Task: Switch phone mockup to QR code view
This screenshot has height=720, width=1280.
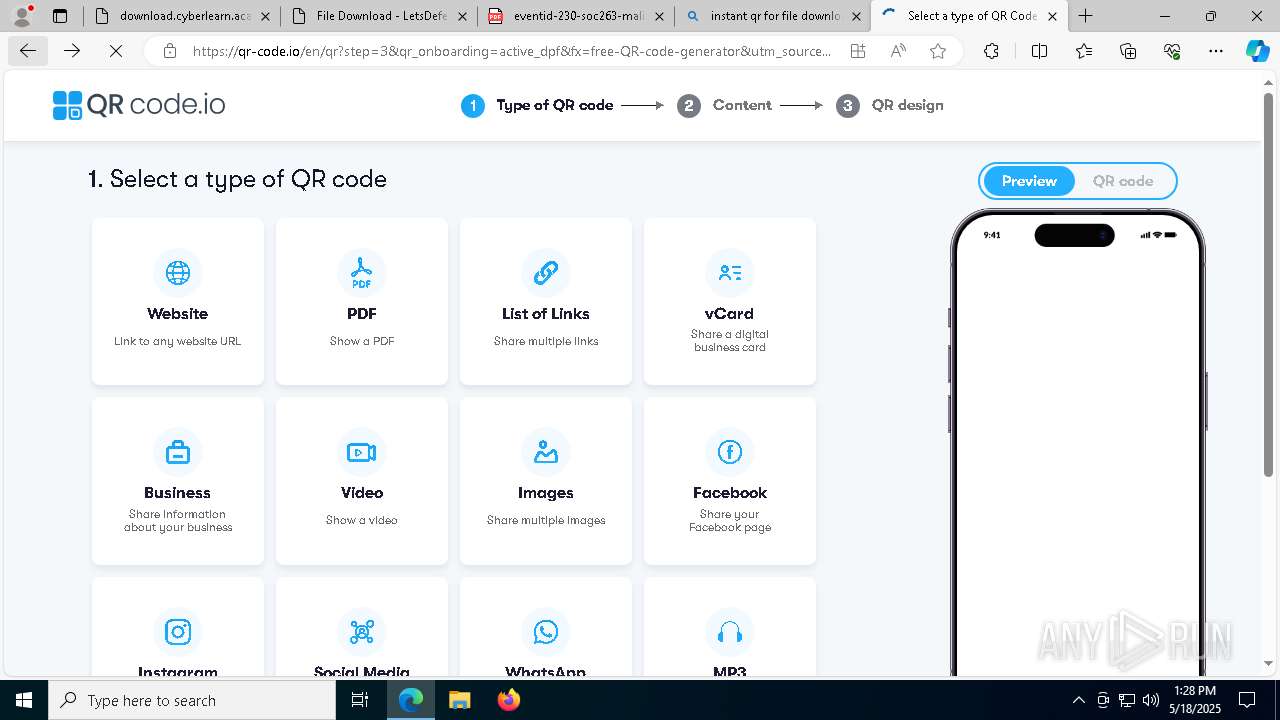Action: 1123,181
